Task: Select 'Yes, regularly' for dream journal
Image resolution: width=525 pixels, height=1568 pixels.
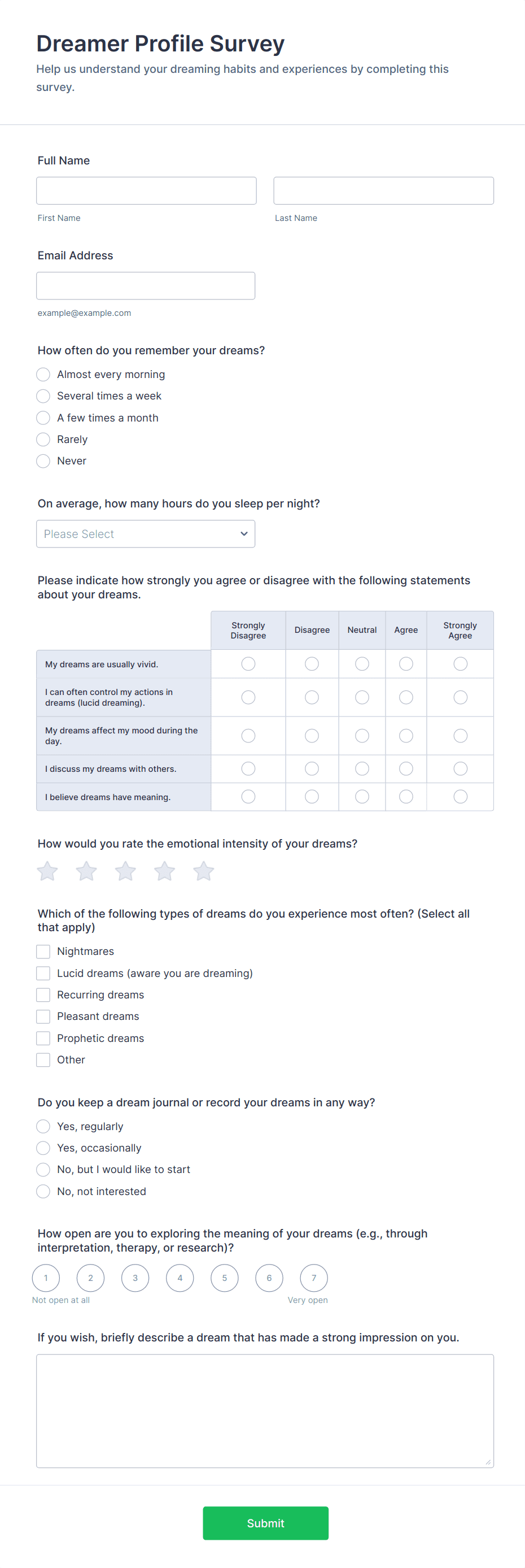Action: point(43,1126)
